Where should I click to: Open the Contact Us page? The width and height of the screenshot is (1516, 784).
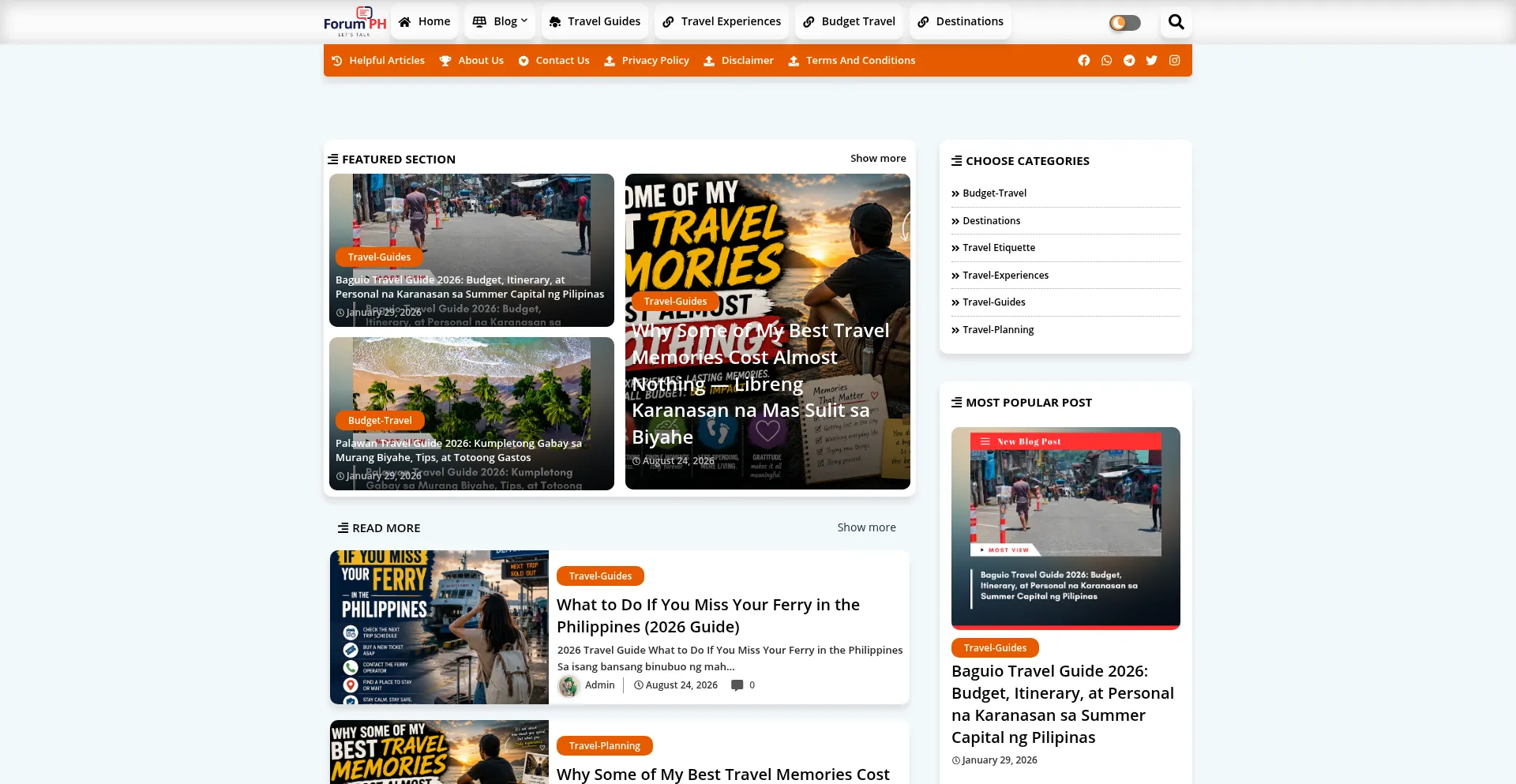point(553,61)
